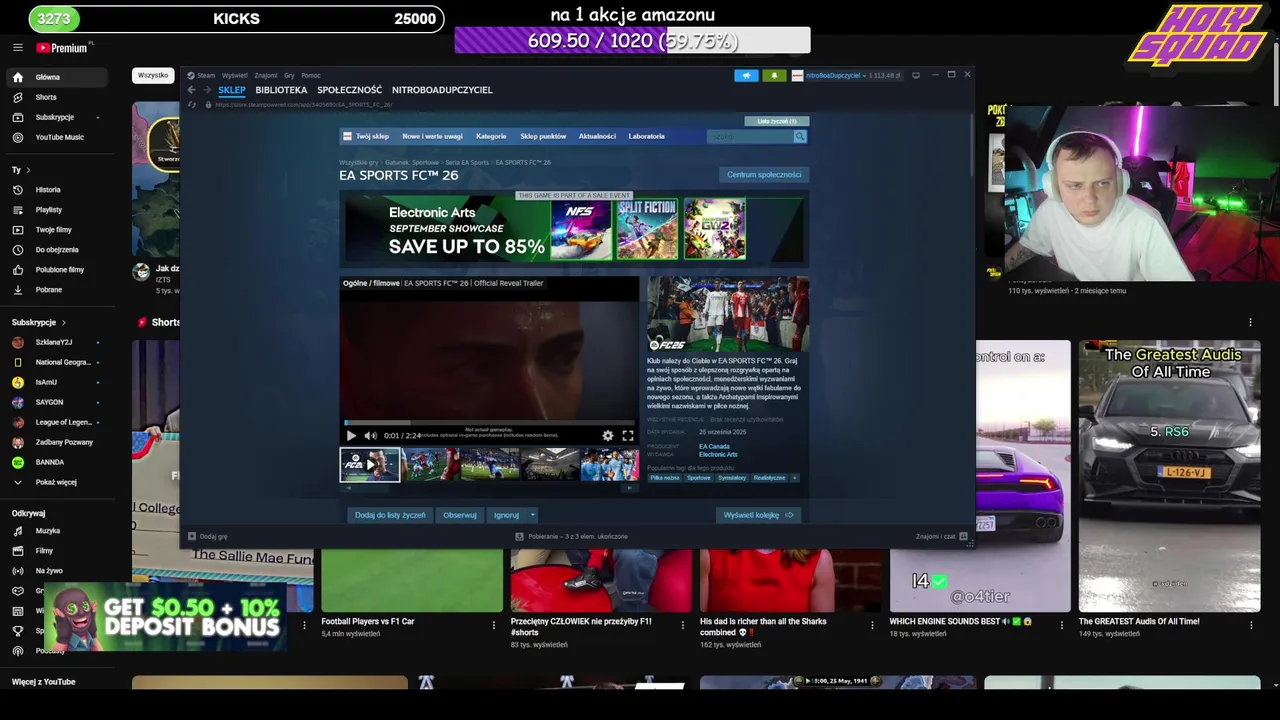The image size is (1280, 720).
Task: Open the Ignoruj dropdown arrow
Action: (533, 515)
